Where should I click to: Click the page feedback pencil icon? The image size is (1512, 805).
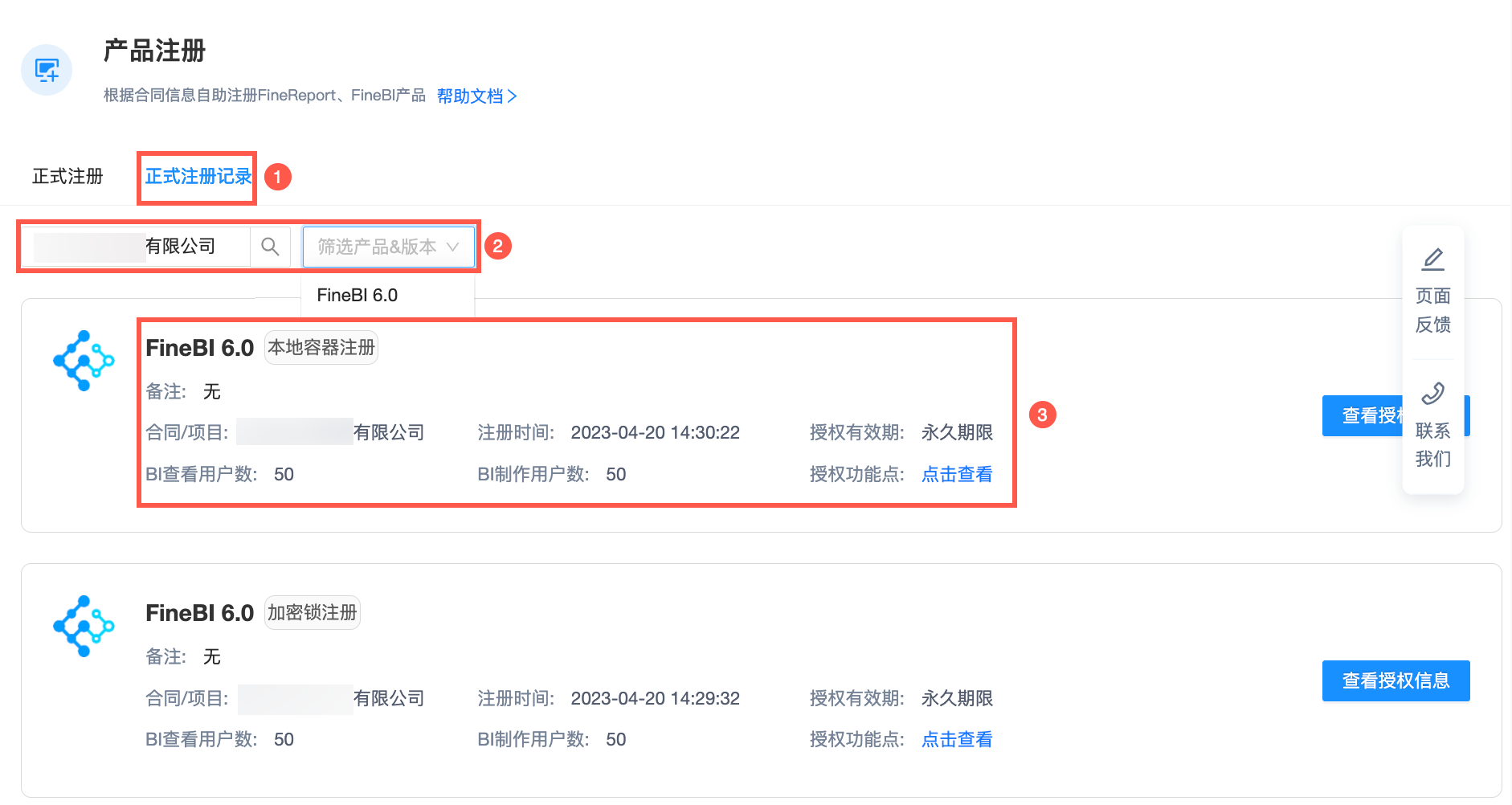click(1433, 259)
